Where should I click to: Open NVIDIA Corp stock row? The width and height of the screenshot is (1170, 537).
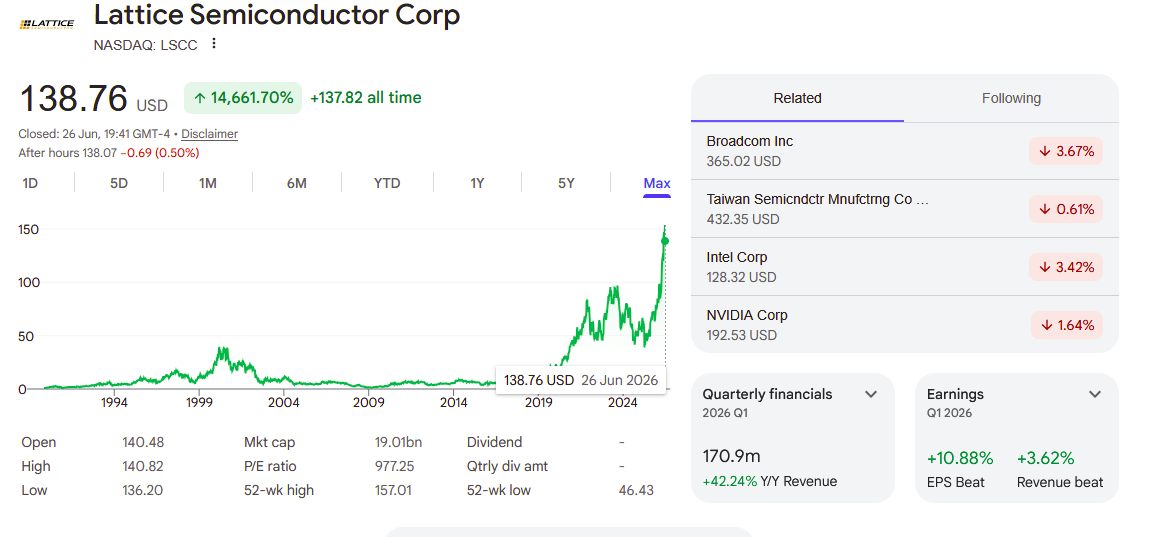coord(904,325)
